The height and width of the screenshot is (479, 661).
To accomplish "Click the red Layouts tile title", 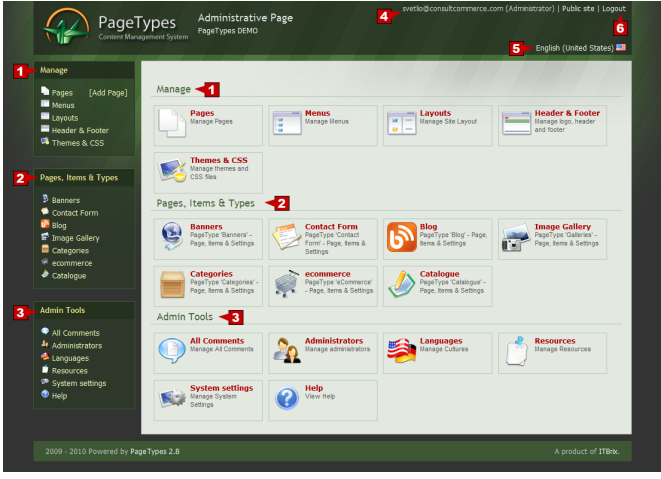I will coord(435,113).
